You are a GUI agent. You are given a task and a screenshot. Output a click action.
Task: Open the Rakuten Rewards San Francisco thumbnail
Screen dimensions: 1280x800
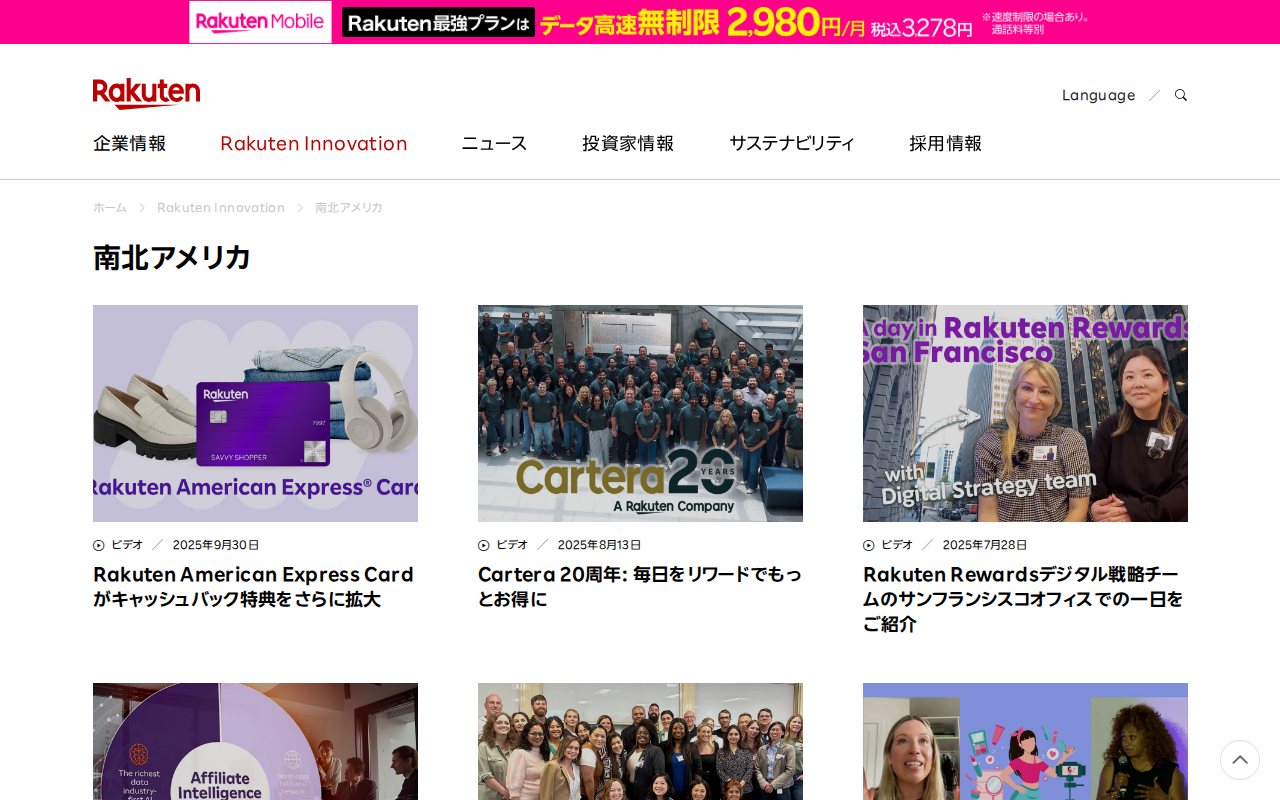click(1025, 413)
